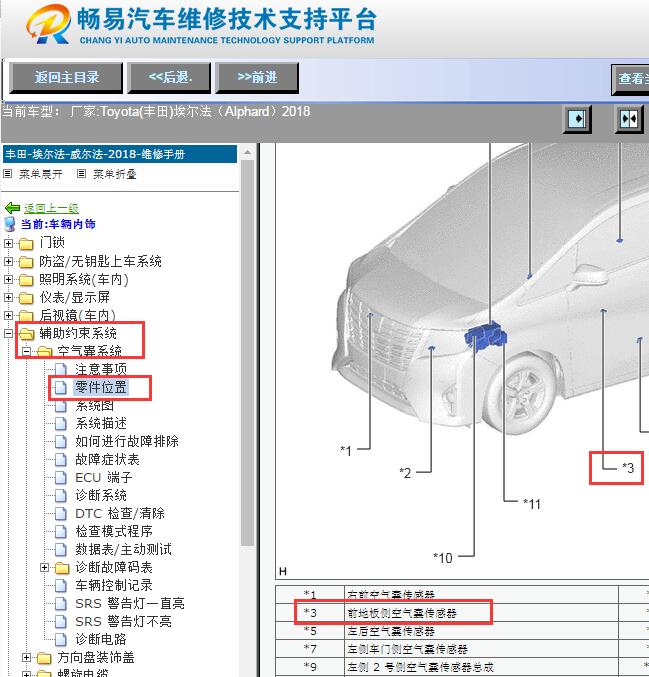Select the 仪表/显示屏 folder icon

click(26, 298)
